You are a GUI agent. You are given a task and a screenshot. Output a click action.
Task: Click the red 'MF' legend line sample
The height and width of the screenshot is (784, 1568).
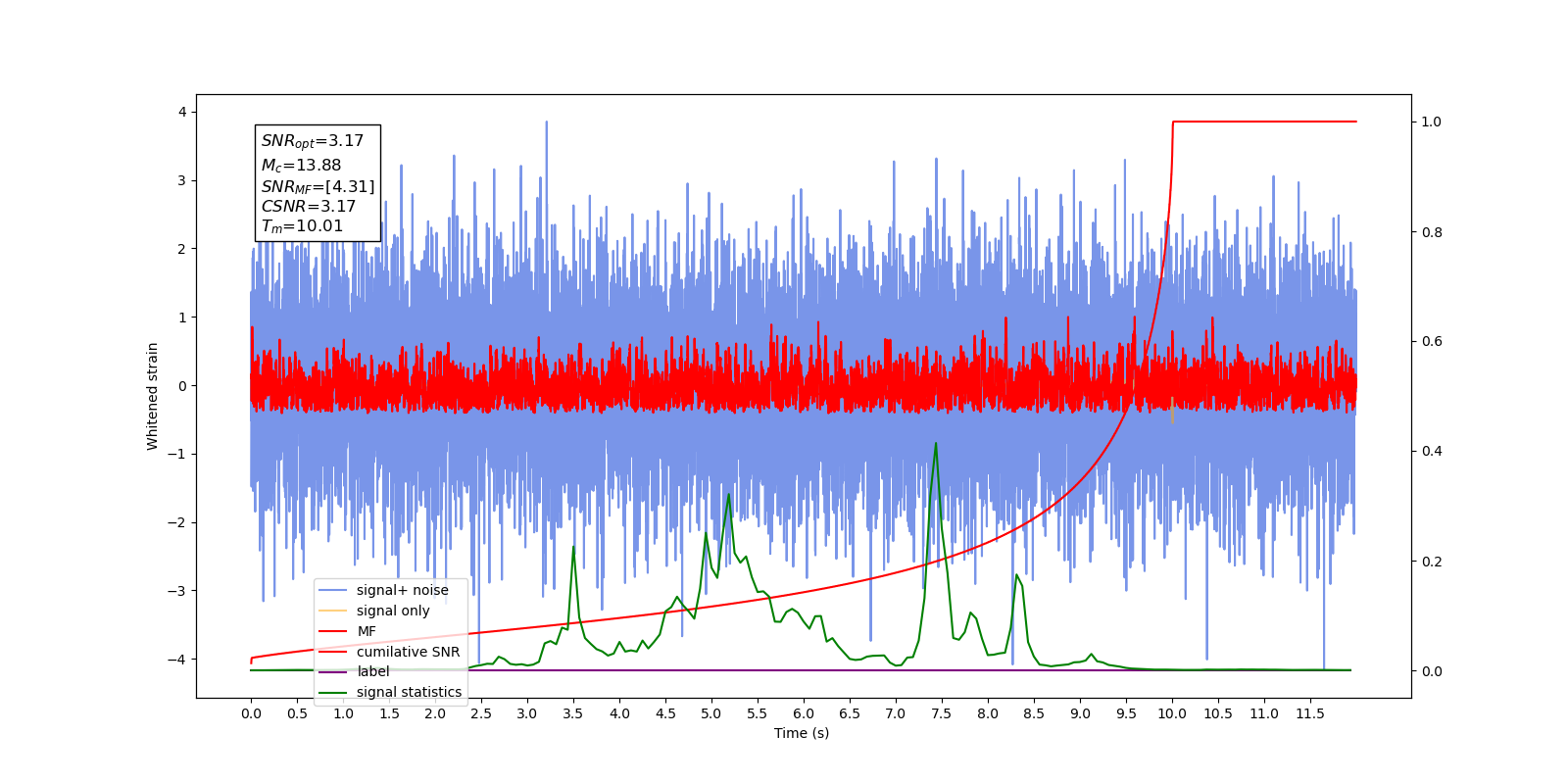tap(333, 631)
